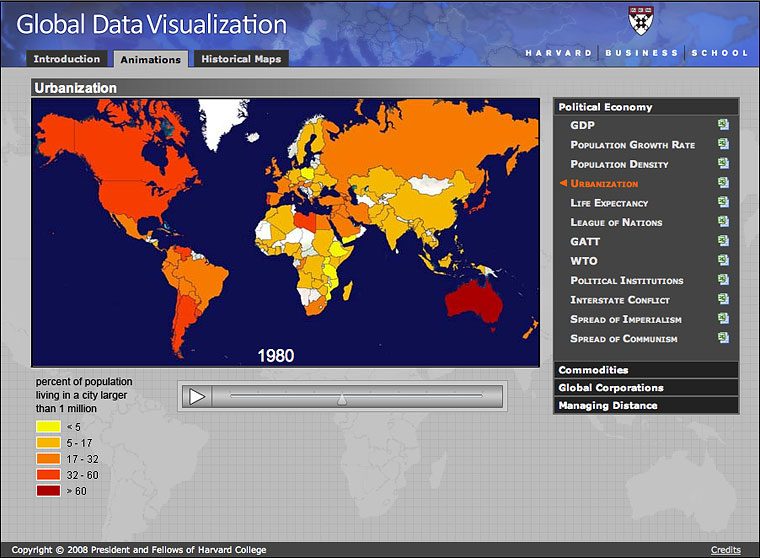This screenshot has width=760, height=558.
Task: Open the Credits link
Action: pyautogui.click(x=725, y=550)
